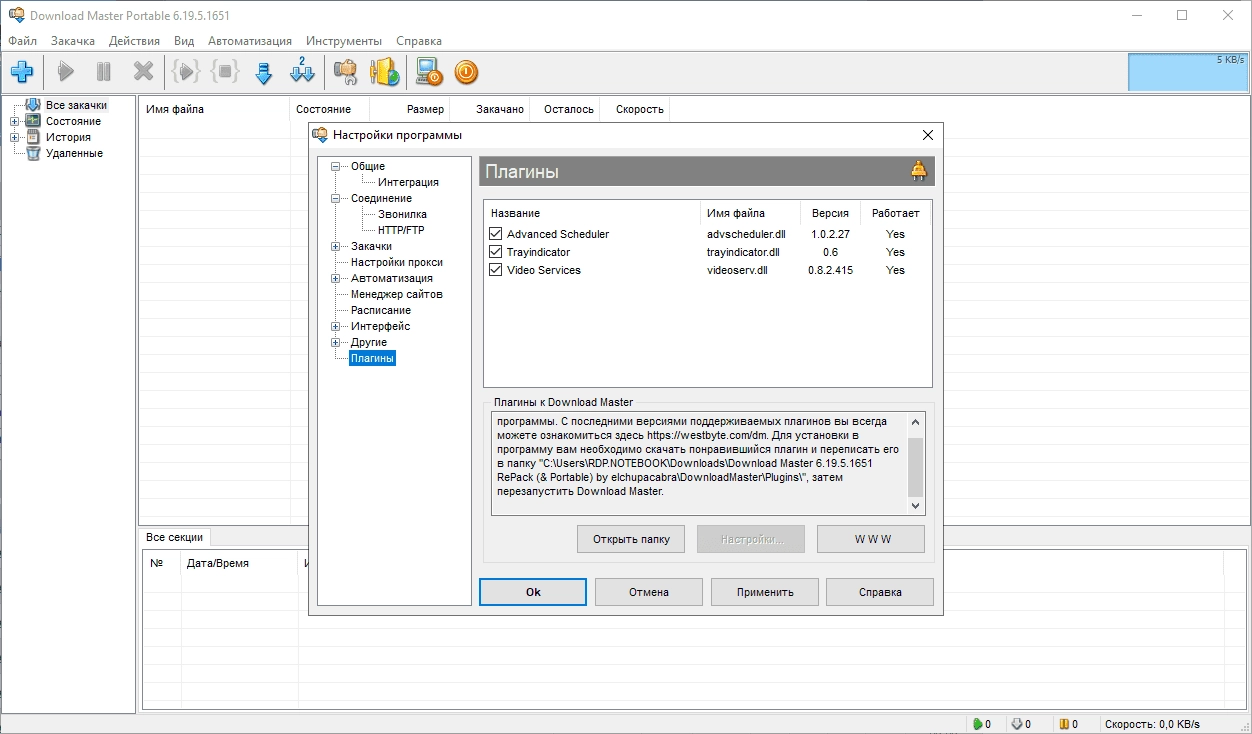The image size is (1252, 734).
Task: Click the green active downloads status icon
Action: (x=978, y=724)
